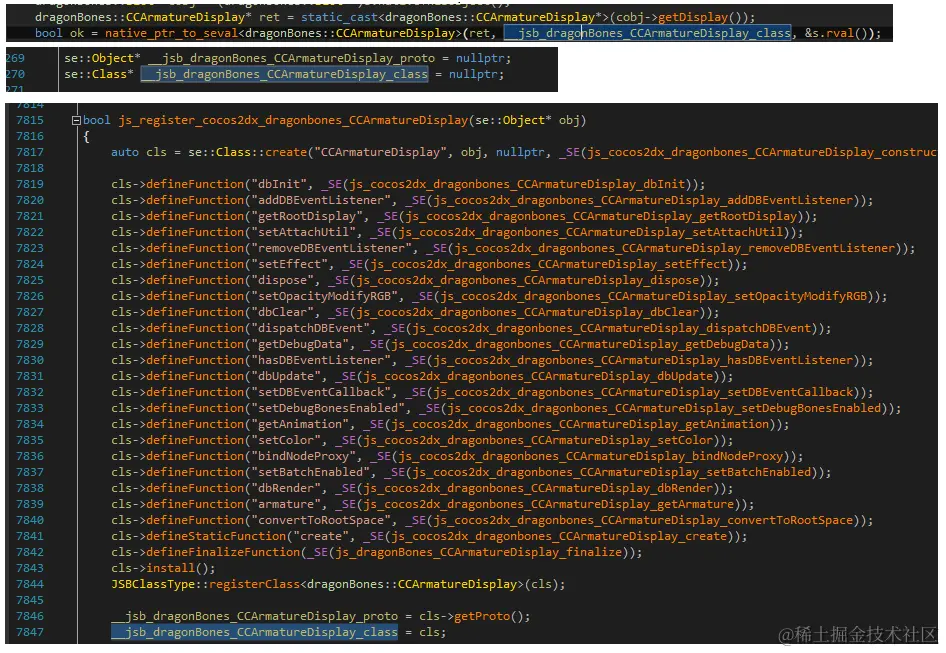Click "getAnimation" string literal
The height and width of the screenshot is (653, 946).
[300, 424]
